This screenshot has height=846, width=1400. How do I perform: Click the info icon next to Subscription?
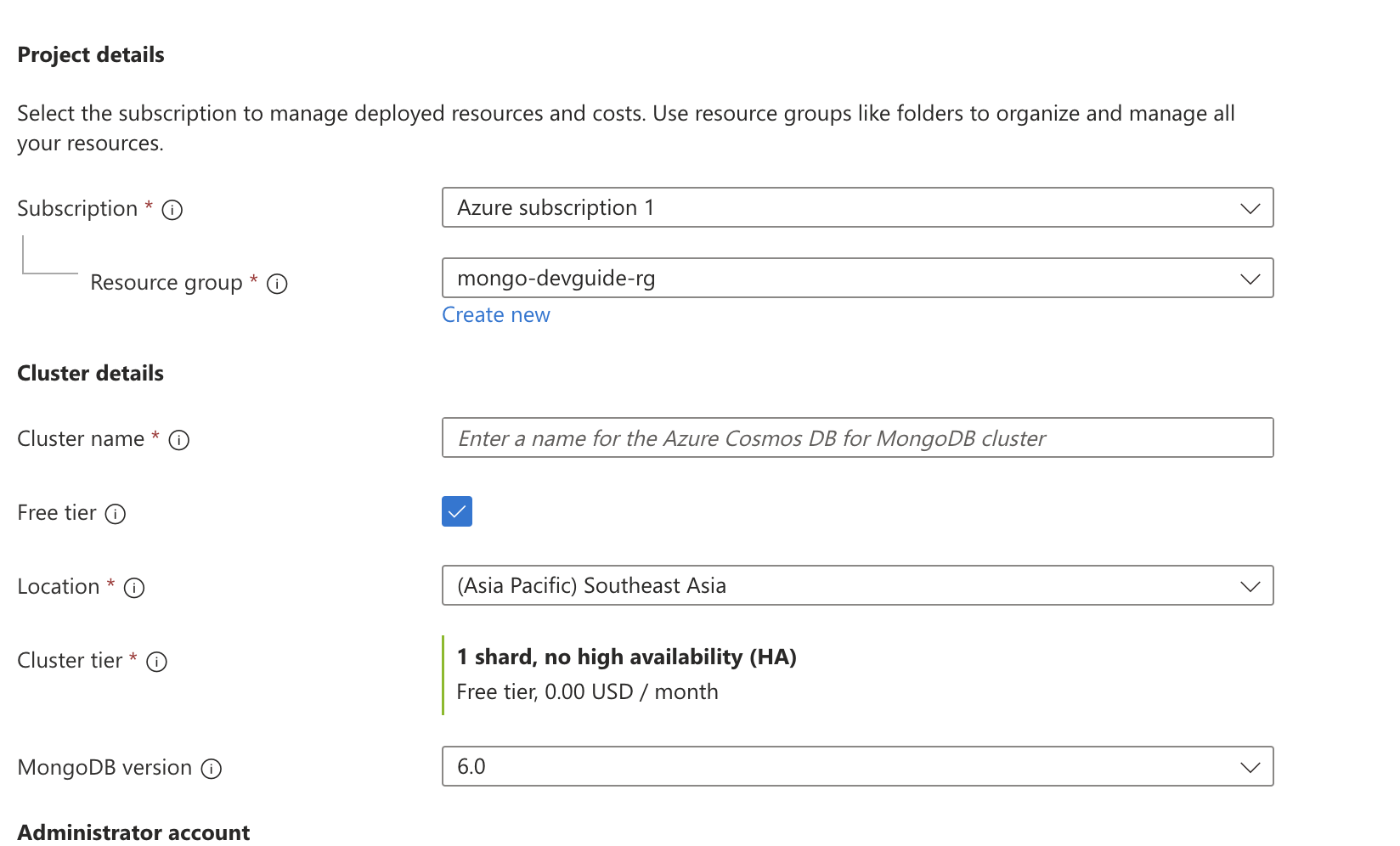(x=172, y=210)
